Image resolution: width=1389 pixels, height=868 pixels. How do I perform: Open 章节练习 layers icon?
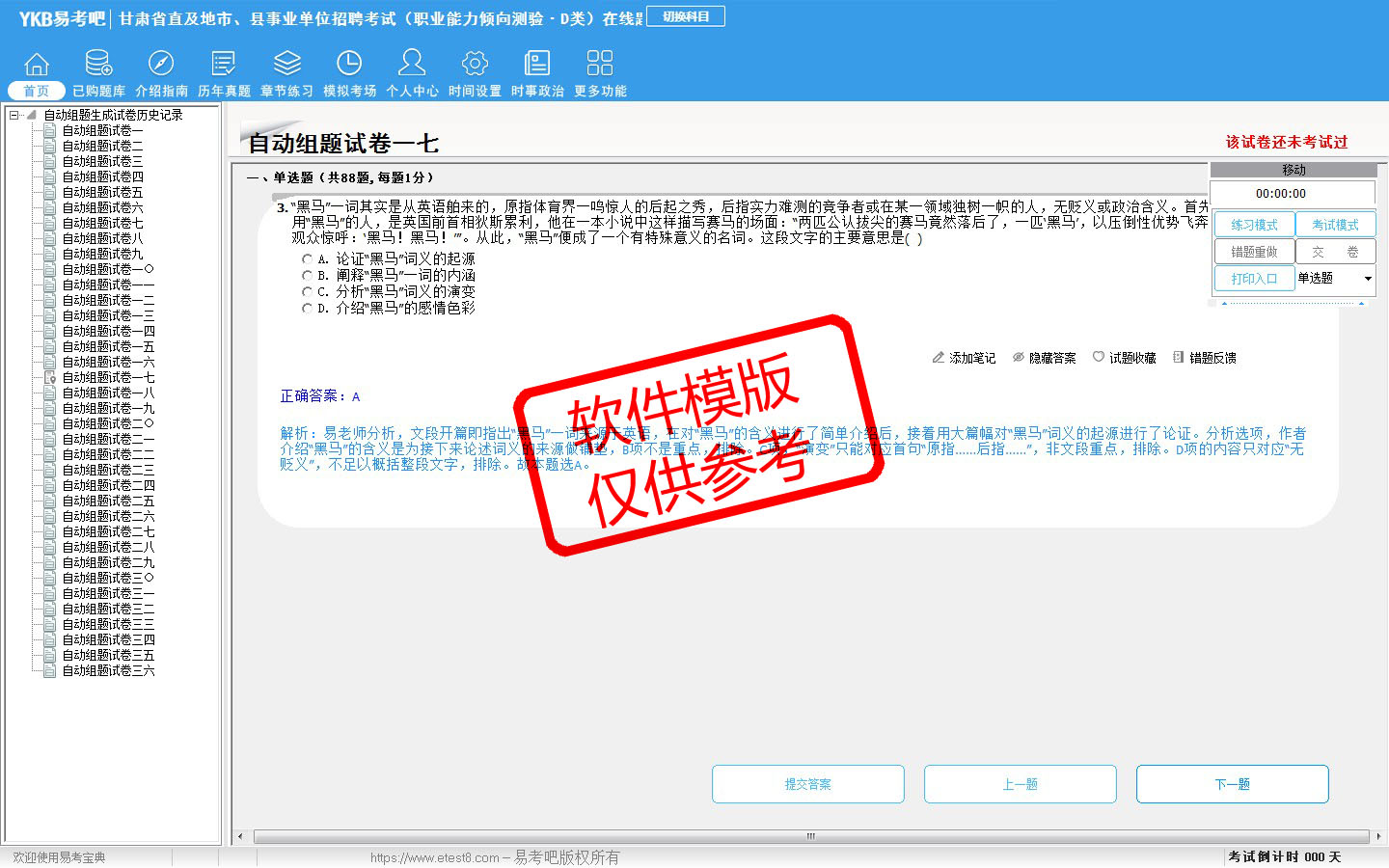pyautogui.click(x=286, y=65)
